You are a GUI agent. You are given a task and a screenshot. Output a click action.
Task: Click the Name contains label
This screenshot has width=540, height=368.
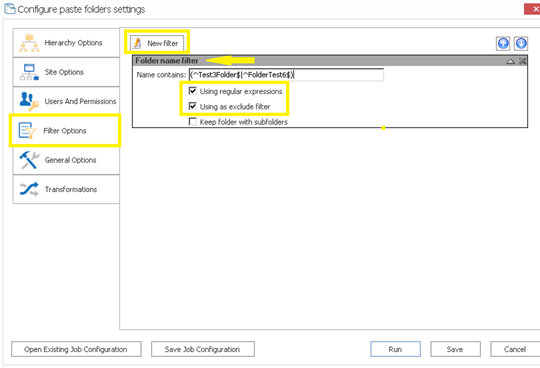click(x=161, y=75)
